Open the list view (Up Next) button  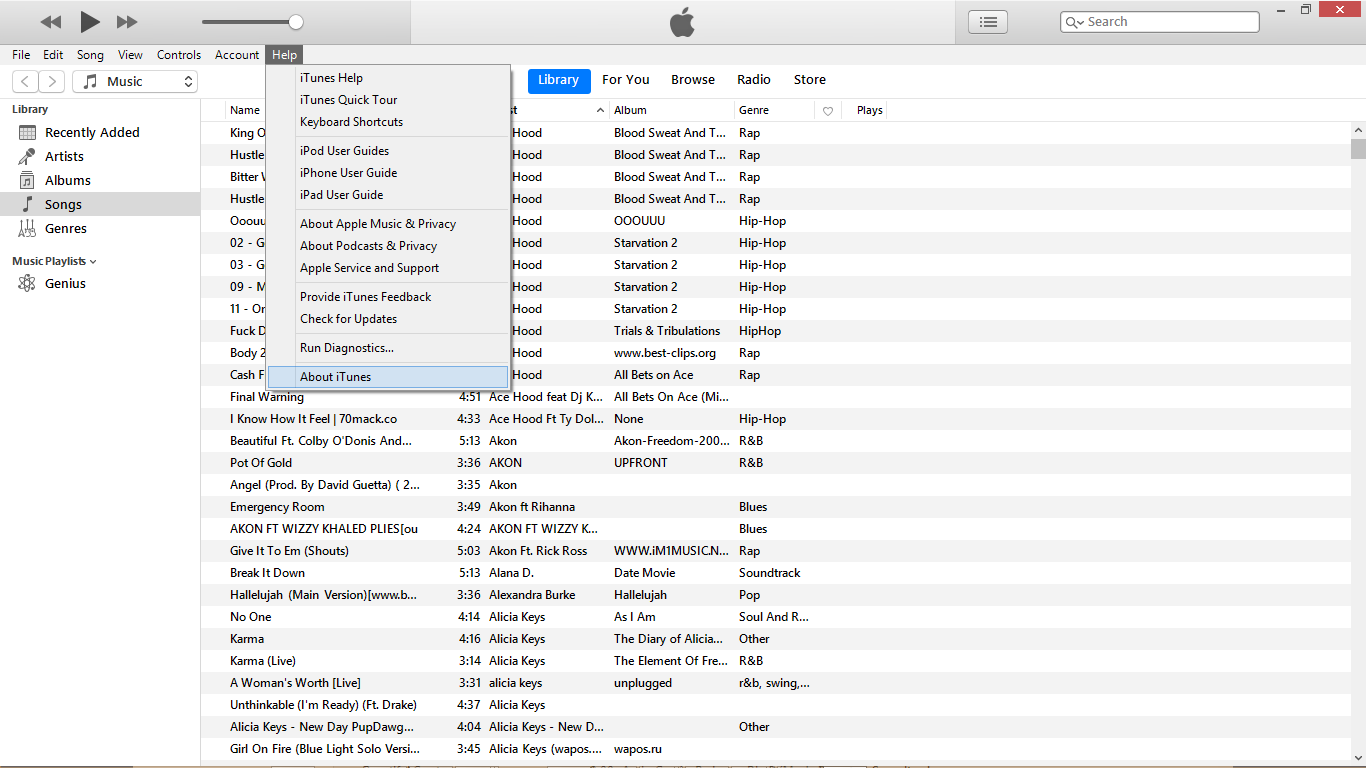[988, 22]
